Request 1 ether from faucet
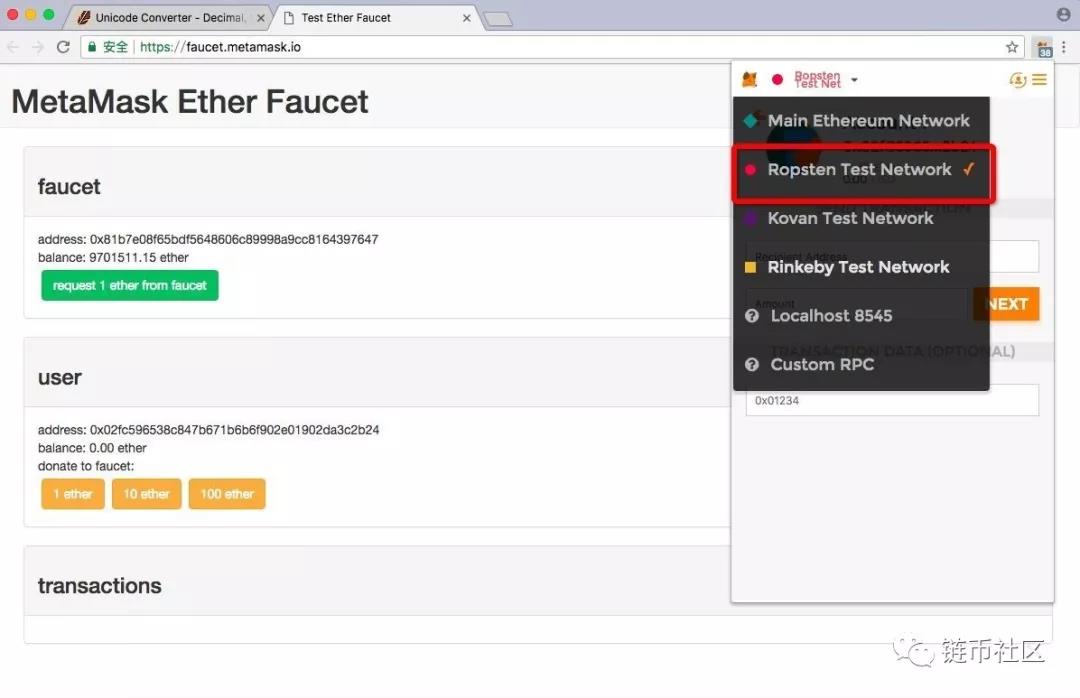Viewport: 1080px width, 698px height. point(130,286)
